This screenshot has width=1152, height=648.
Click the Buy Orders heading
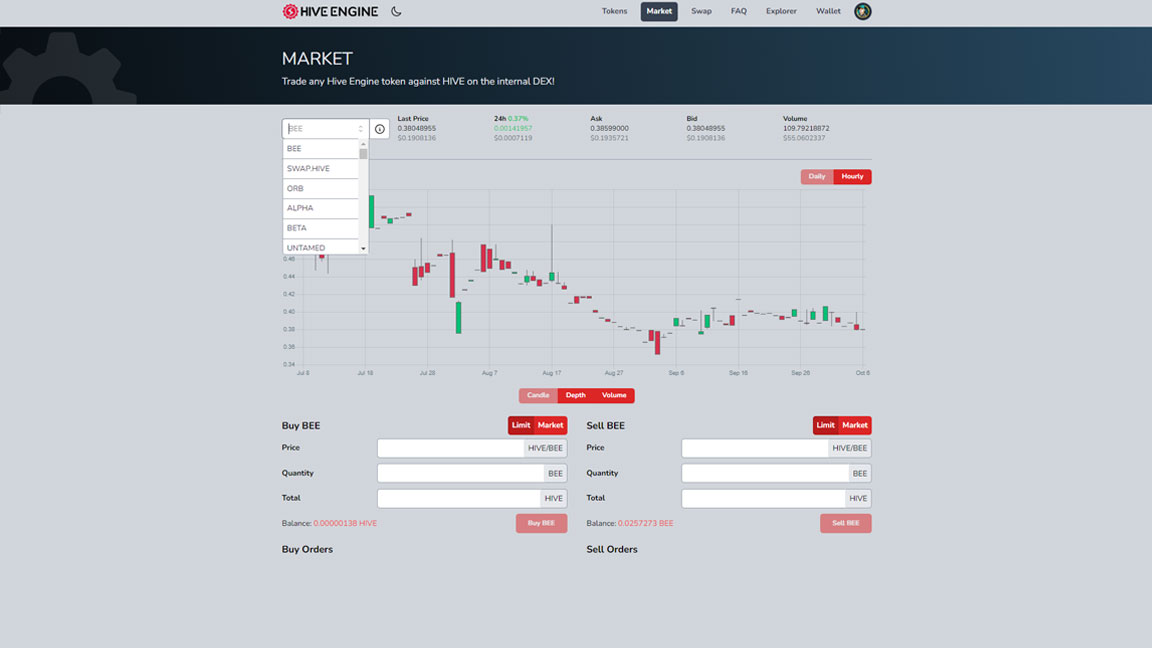(307, 550)
